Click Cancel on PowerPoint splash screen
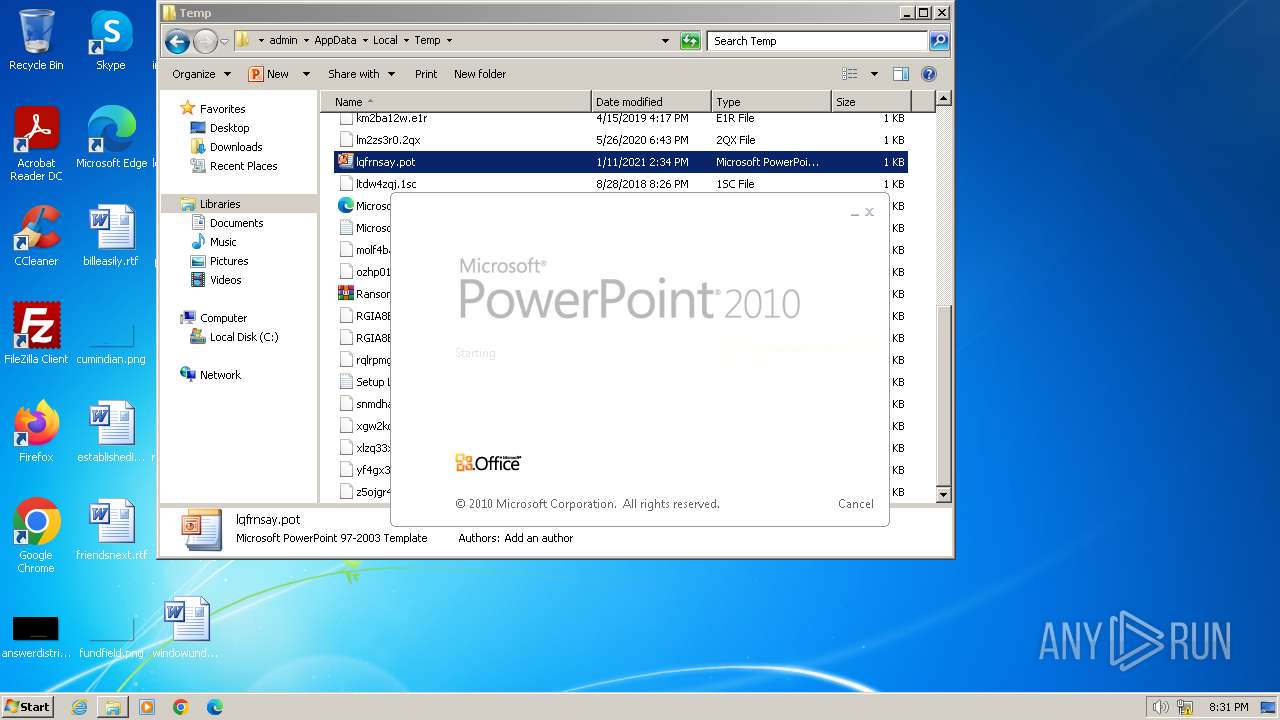This screenshot has width=1280, height=720. point(855,504)
